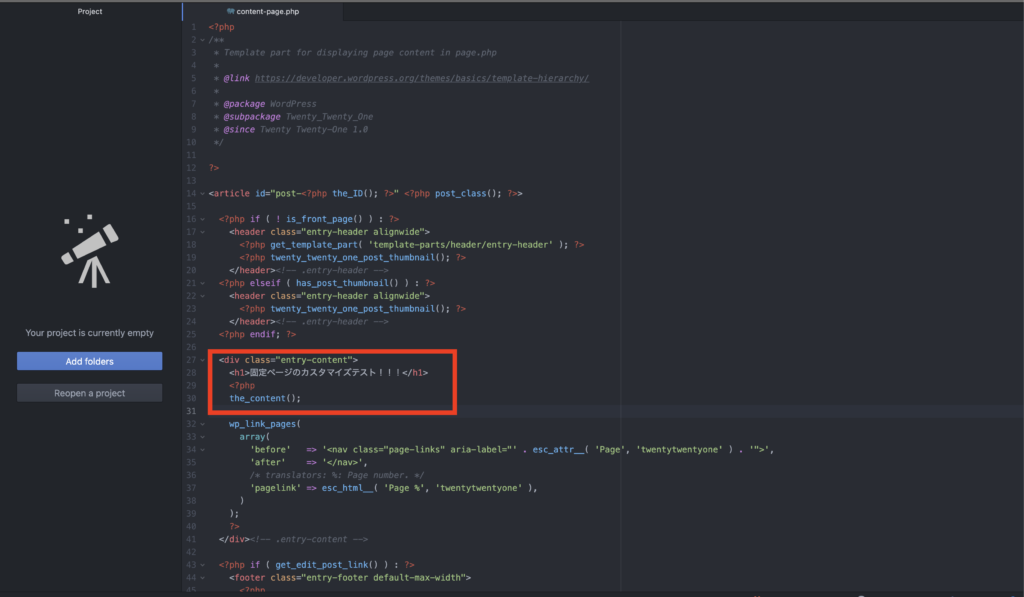Screen dimensions: 1024x597
Task: Click opening <?php tag on line 1
Action: pyautogui.click(x=221, y=27)
